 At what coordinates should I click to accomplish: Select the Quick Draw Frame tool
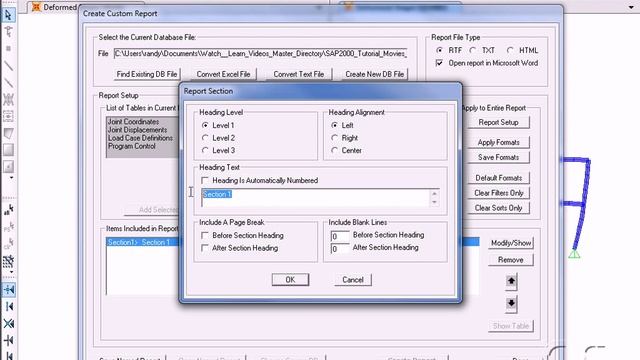click(x=8, y=82)
